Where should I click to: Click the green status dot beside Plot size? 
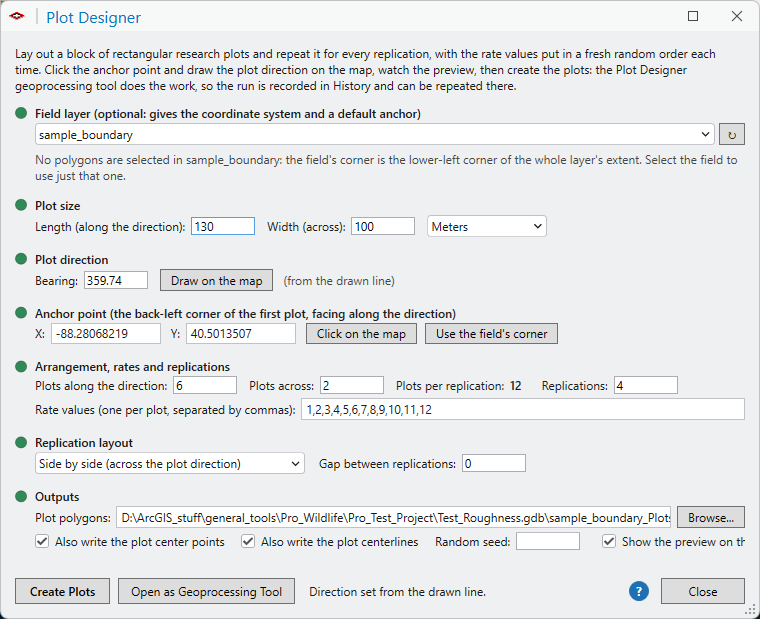click(21, 205)
